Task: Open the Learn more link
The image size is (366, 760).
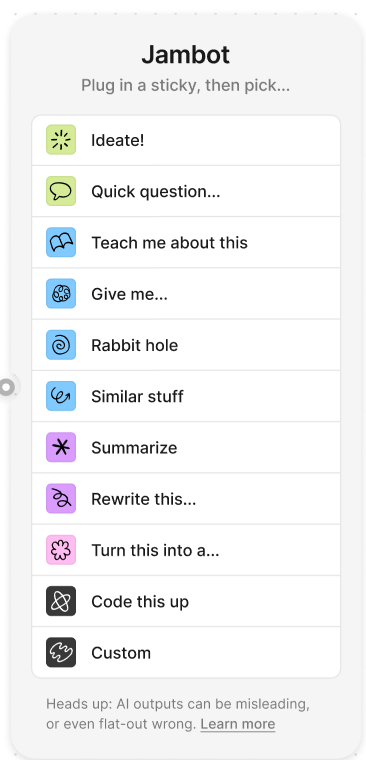Action: [238, 724]
